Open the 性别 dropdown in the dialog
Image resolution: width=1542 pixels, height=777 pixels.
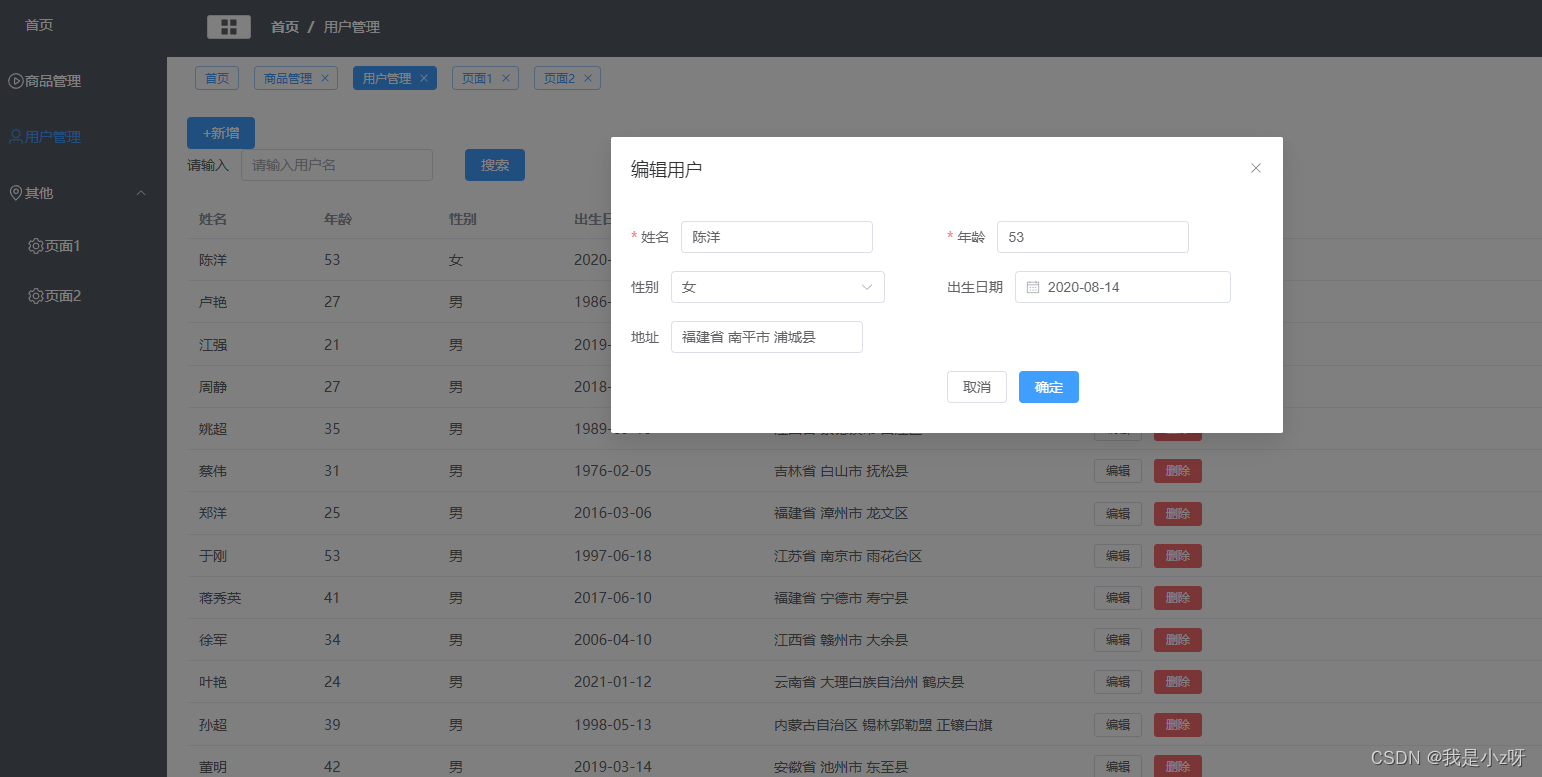[778, 287]
